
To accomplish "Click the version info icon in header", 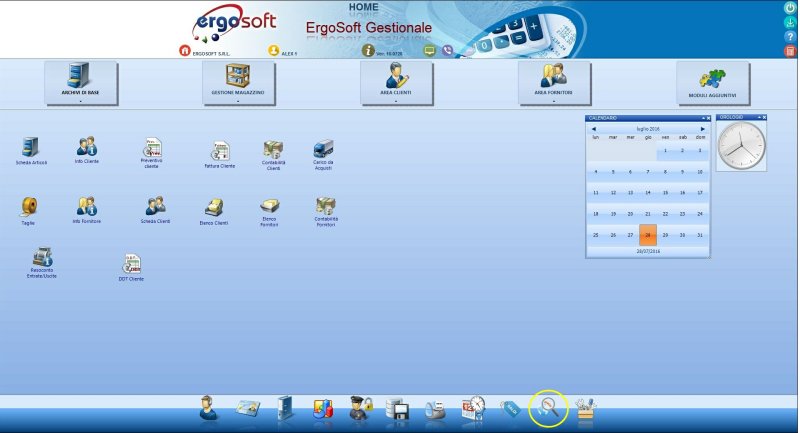I will pos(368,50).
